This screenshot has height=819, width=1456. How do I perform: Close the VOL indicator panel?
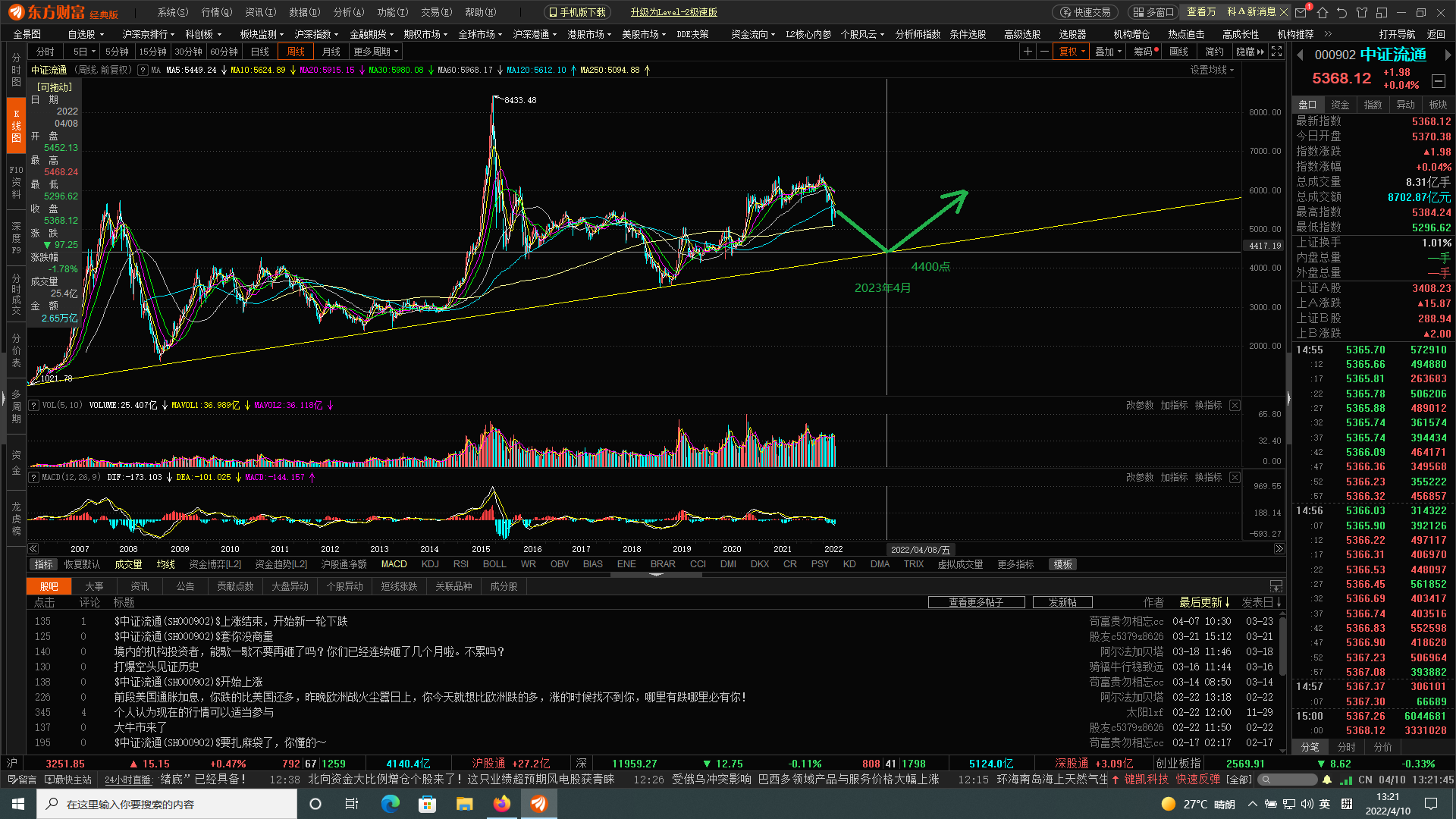(x=1235, y=406)
